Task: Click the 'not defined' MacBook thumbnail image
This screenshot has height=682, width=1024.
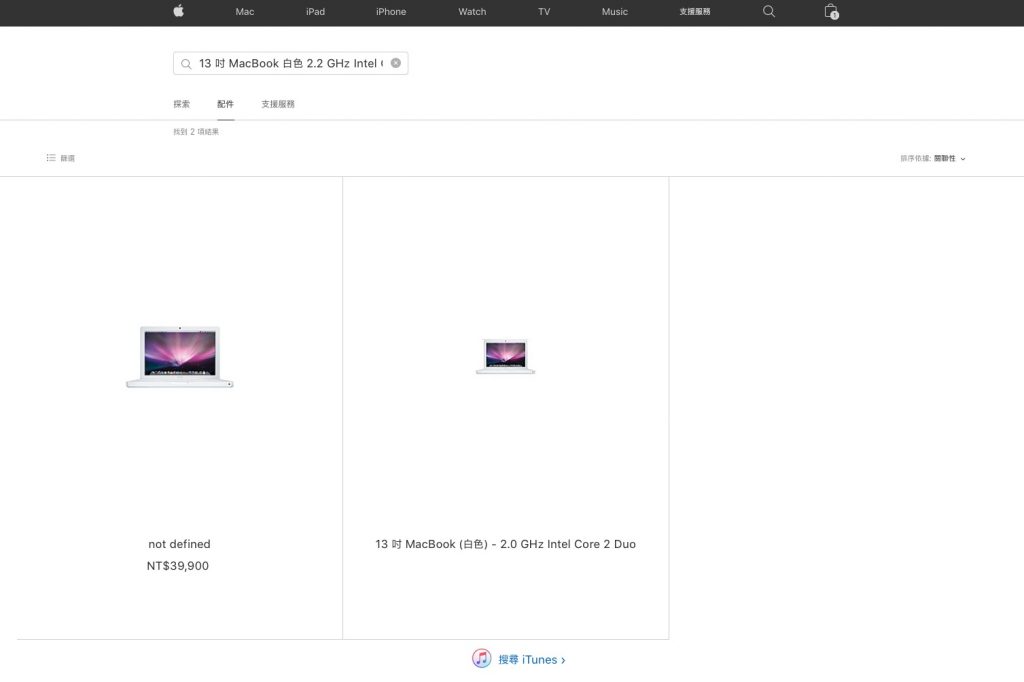Action: (x=180, y=356)
